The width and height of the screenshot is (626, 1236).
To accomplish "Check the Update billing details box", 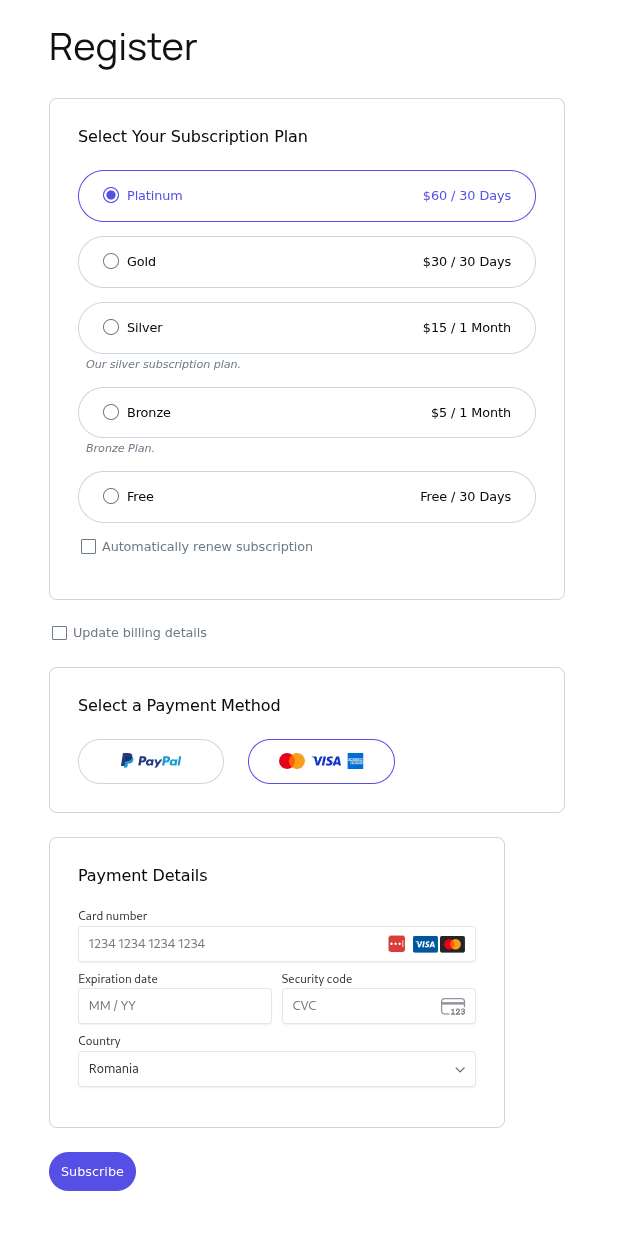I will [x=59, y=633].
